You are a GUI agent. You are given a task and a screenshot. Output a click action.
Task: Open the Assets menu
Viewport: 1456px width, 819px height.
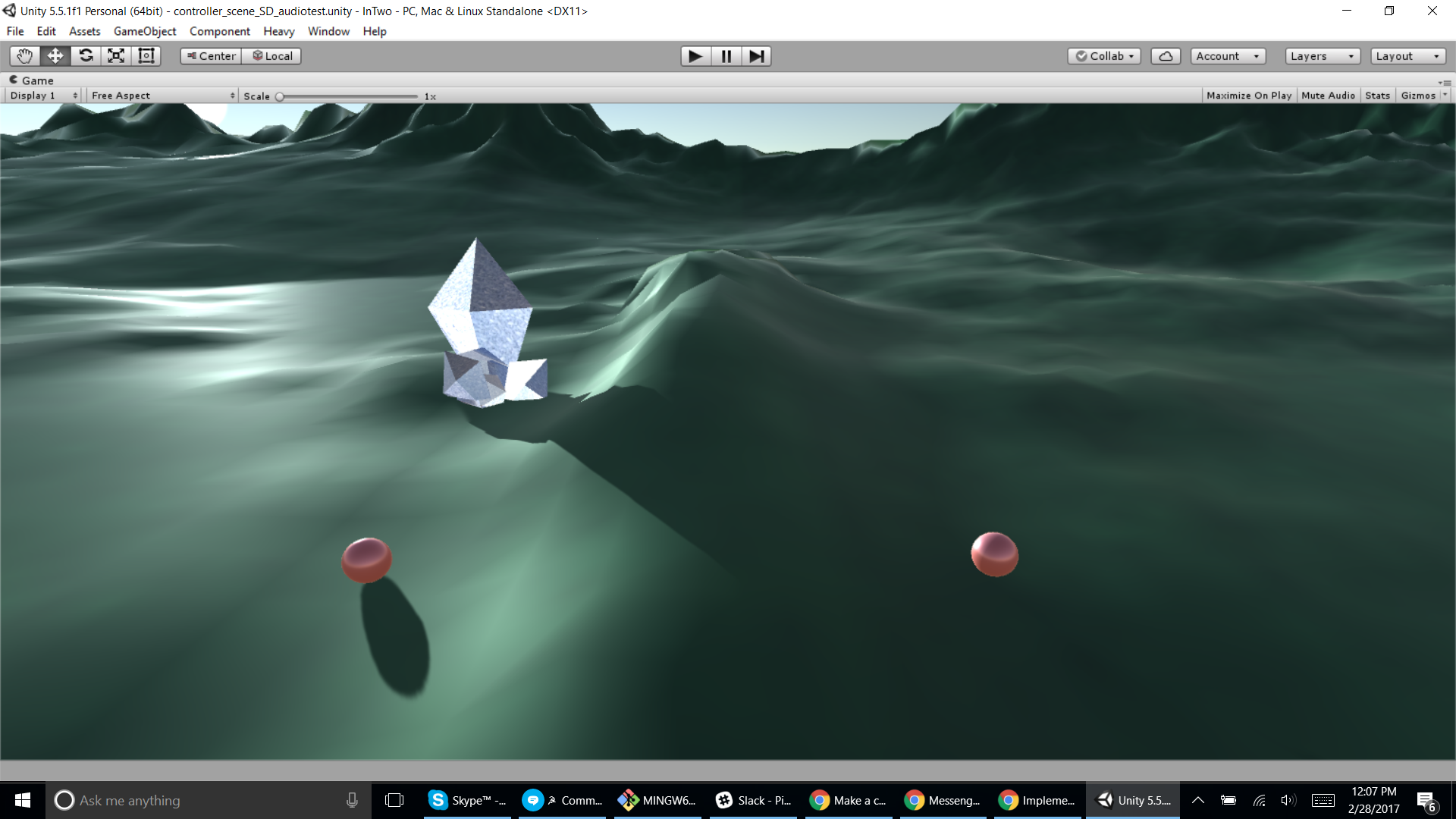click(x=84, y=31)
